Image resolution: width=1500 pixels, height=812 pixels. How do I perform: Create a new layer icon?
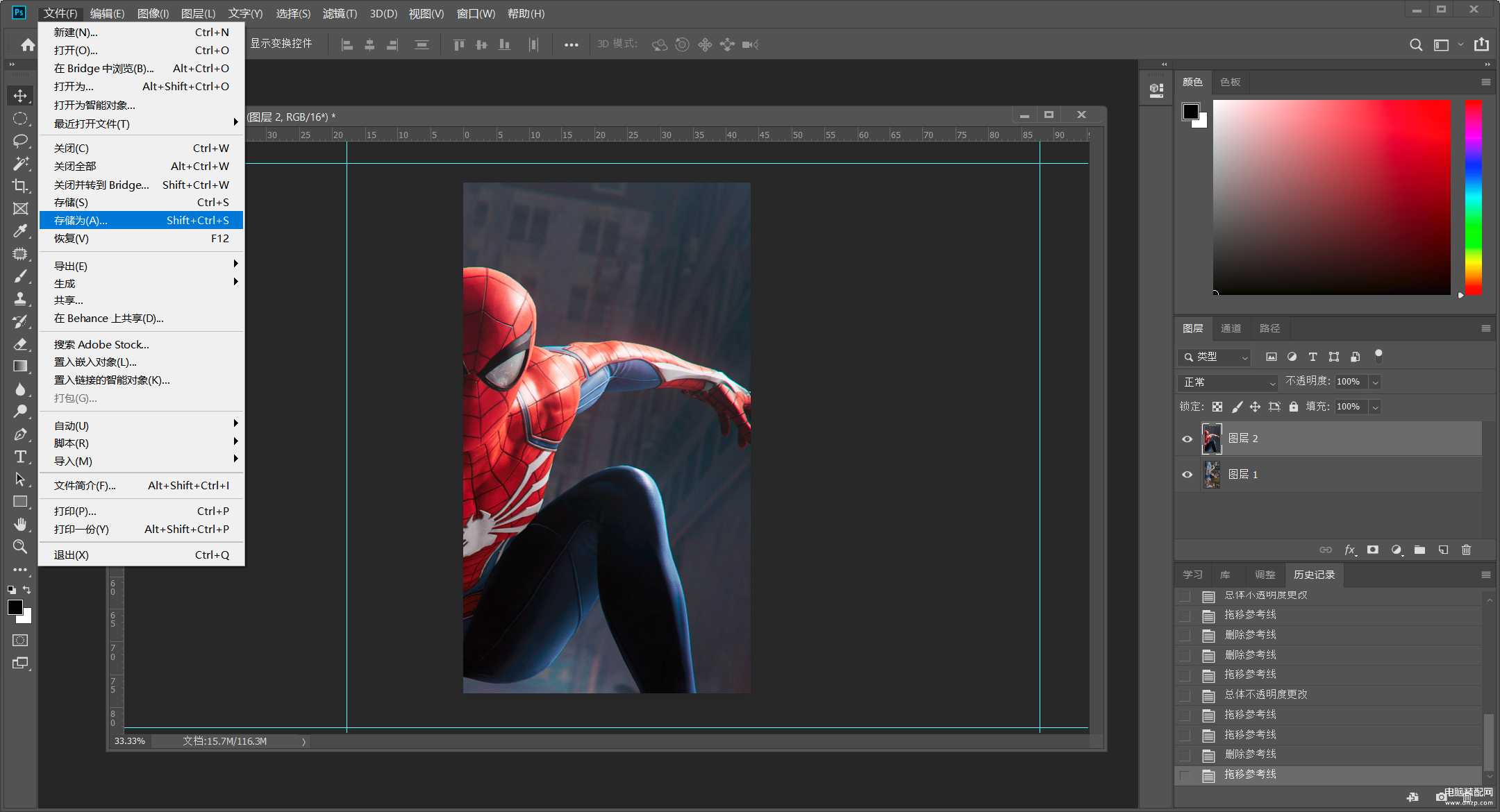(x=1443, y=550)
